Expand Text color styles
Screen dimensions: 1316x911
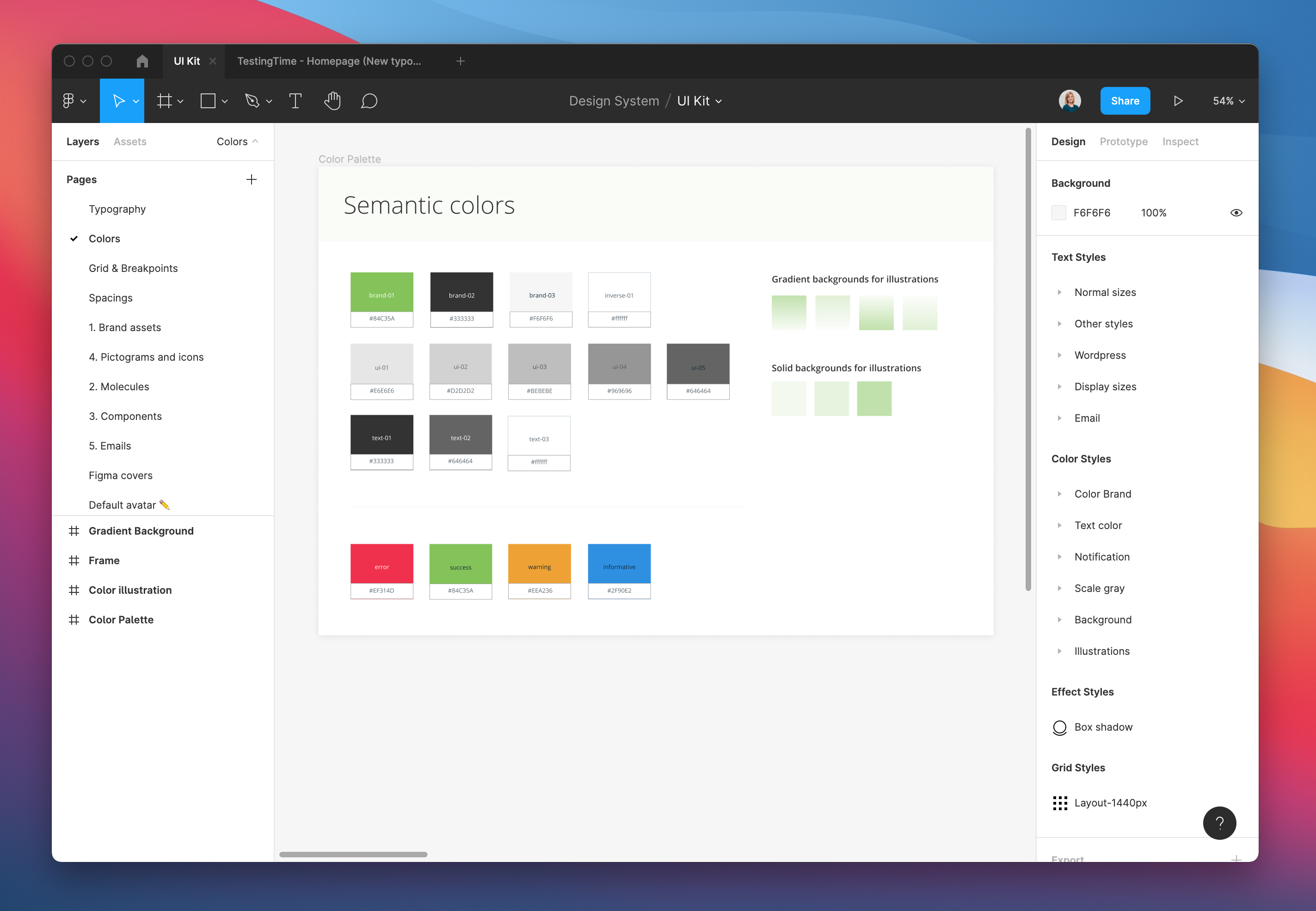[1059, 525]
